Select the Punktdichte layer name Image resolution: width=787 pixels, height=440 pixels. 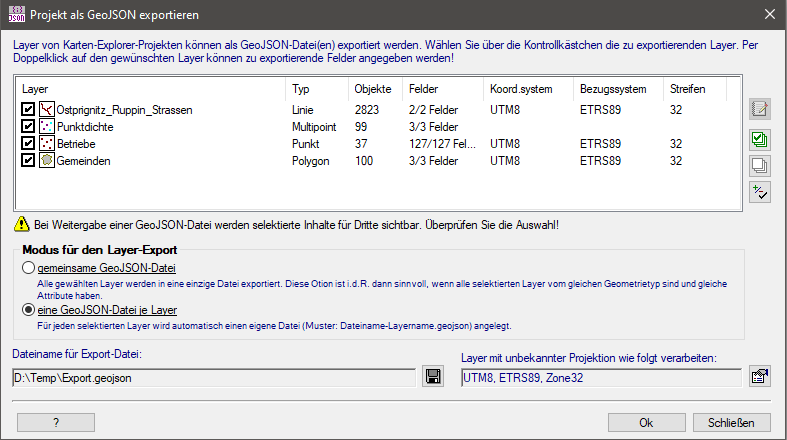[x=85, y=127]
